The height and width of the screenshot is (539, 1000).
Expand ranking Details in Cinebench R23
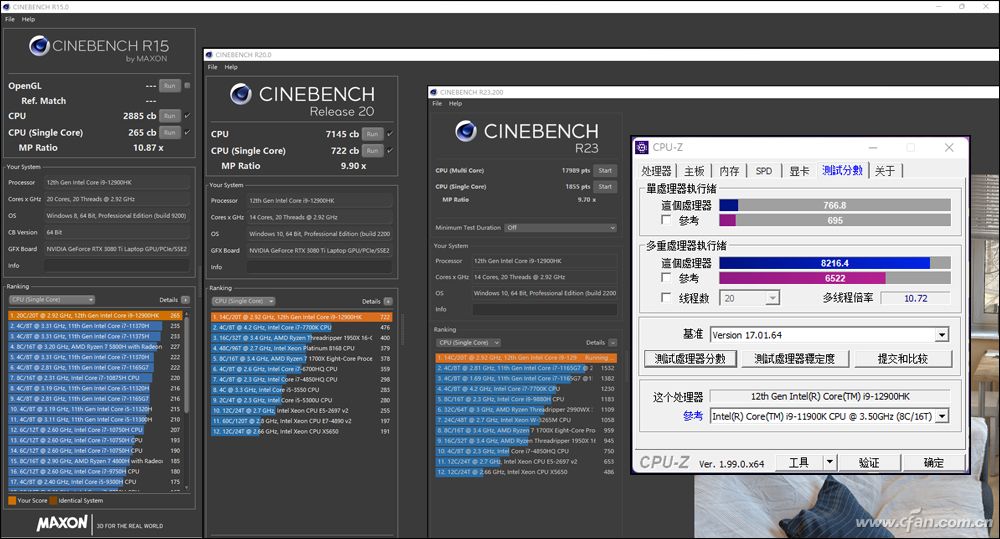point(612,343)
